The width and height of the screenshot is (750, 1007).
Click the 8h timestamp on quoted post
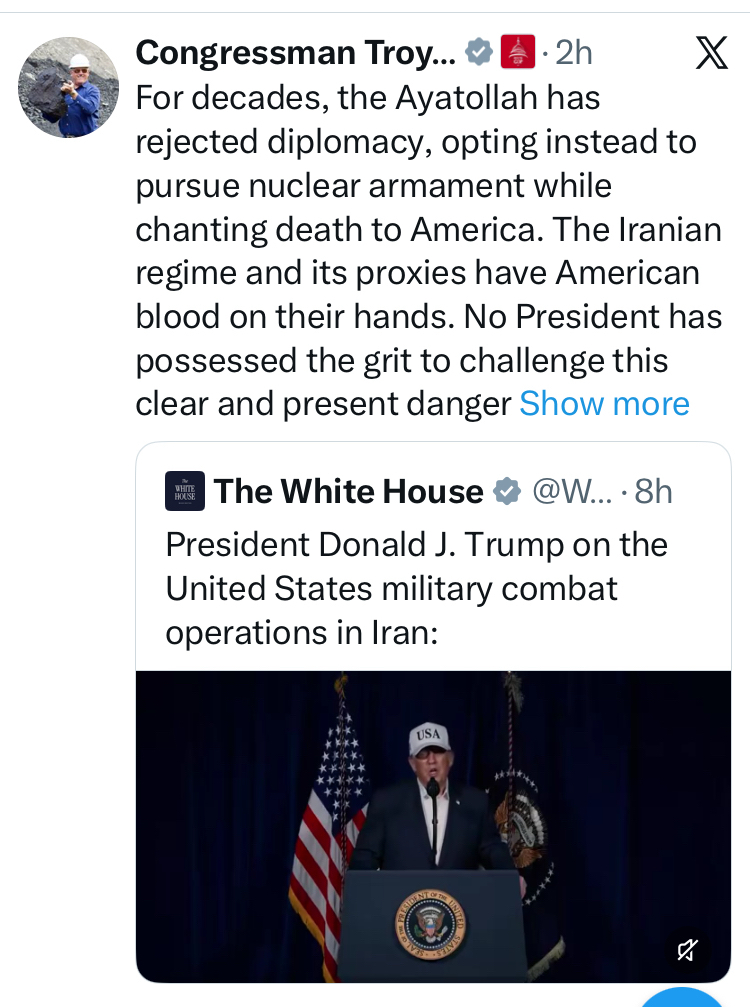click(654, 491)
